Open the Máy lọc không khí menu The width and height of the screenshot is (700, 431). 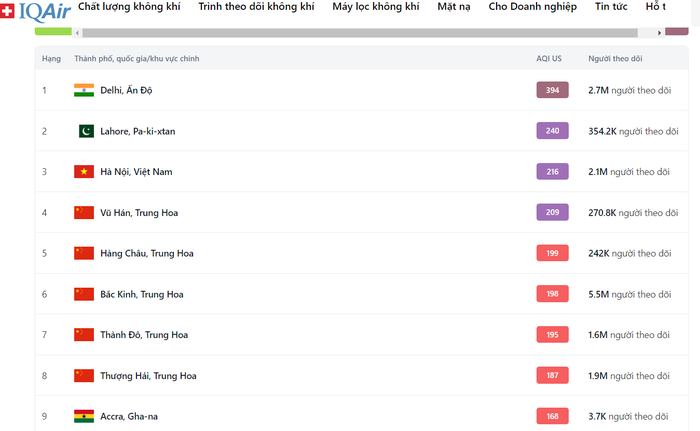376,7
